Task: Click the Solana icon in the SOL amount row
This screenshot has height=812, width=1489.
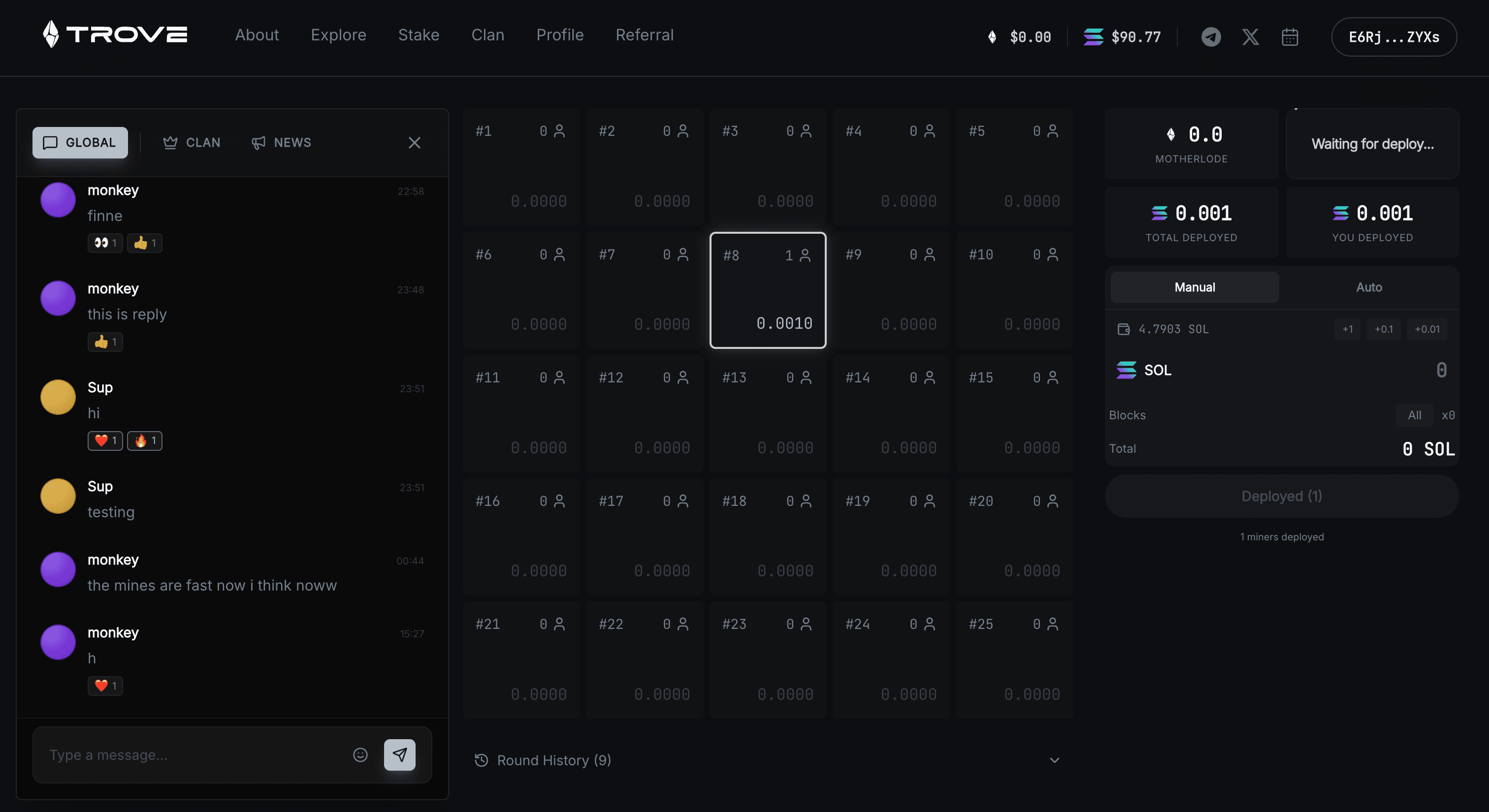Action: tap(1127, 370)
